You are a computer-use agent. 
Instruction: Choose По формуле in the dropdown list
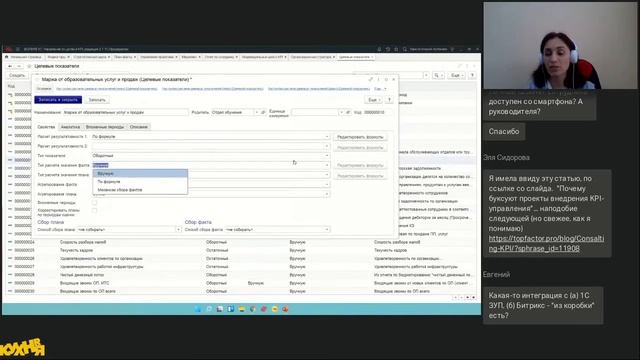tap(140, 182)
